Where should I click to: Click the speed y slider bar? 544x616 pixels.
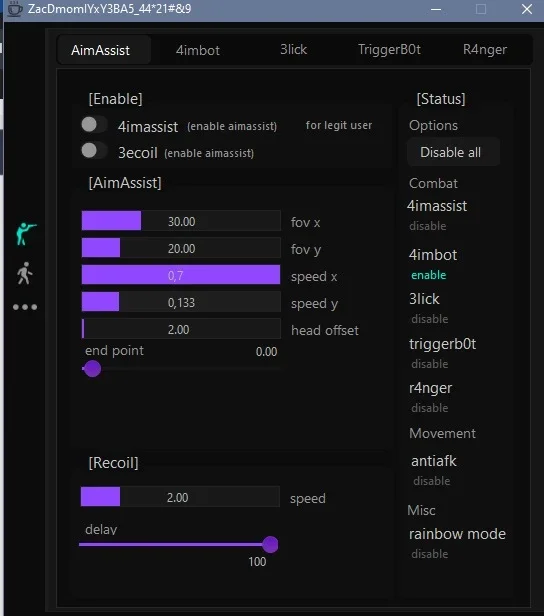[181, 302]
